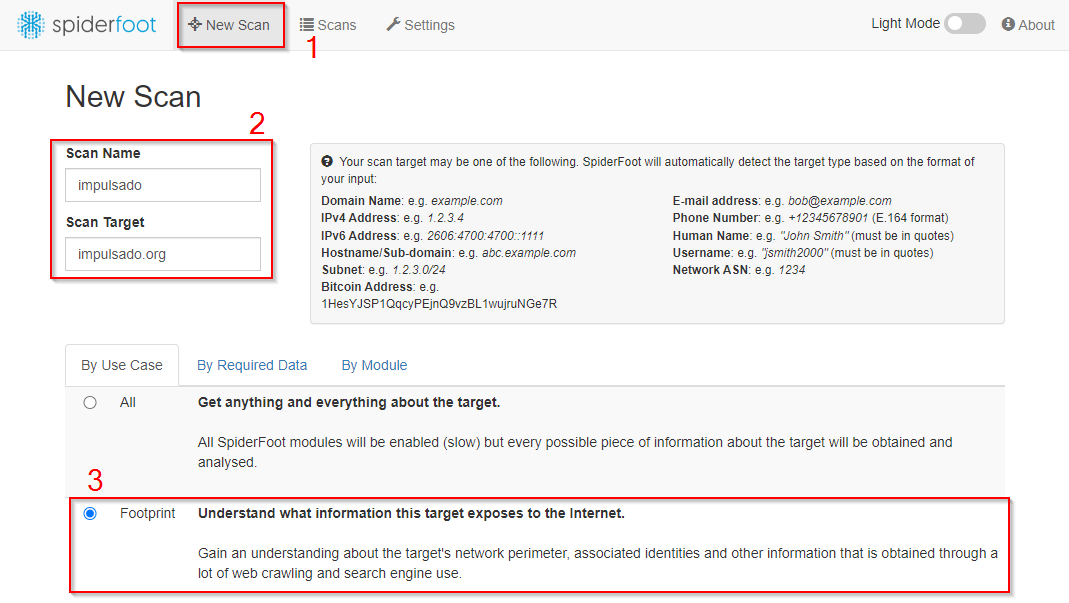Switch to the By Module tab
Viewport: 1069px width, 603px height.
[x=374, y=365]
